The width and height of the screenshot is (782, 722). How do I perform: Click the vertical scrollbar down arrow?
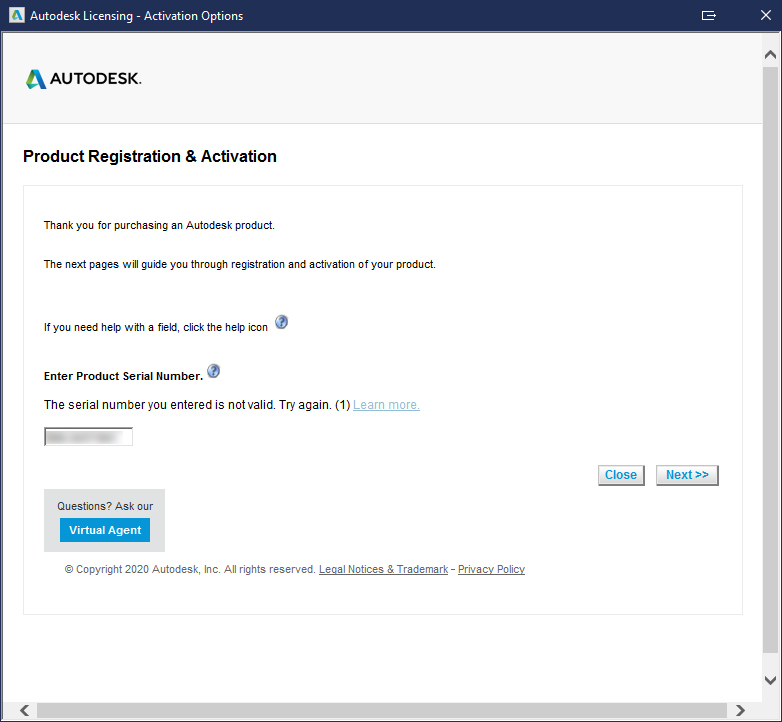pos(771,680)
